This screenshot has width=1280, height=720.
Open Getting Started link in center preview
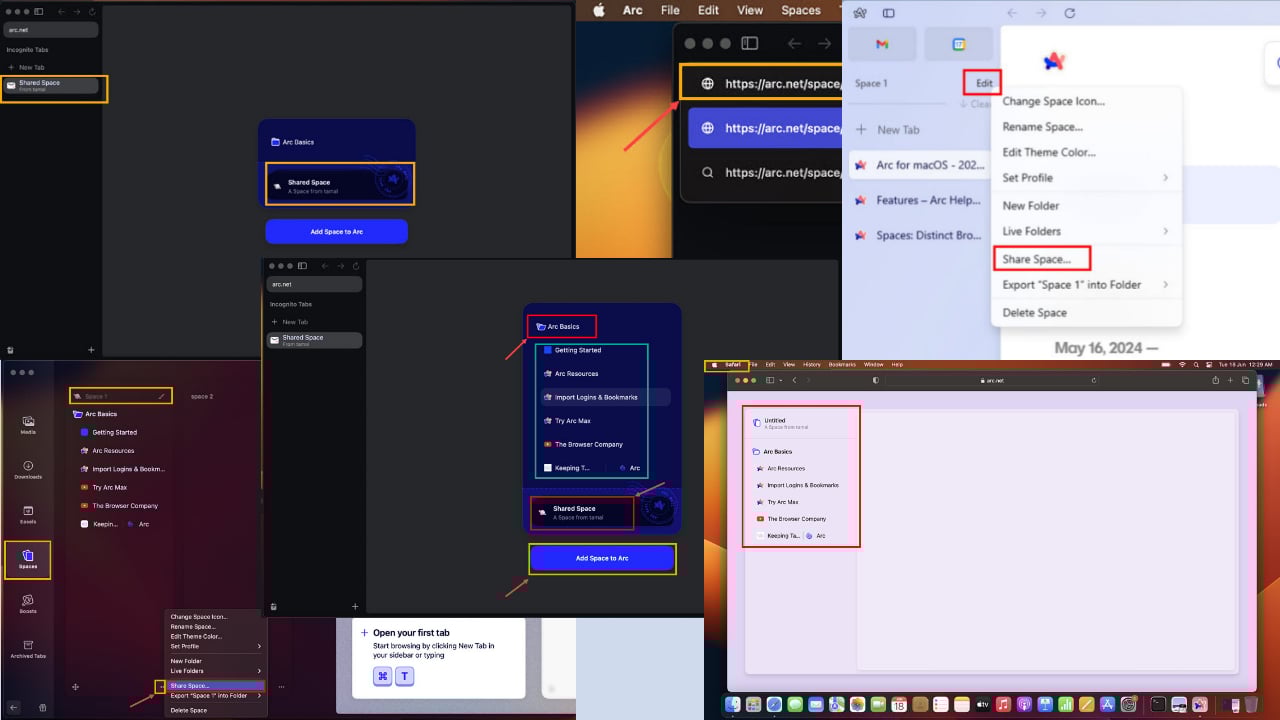click(577, 350)
